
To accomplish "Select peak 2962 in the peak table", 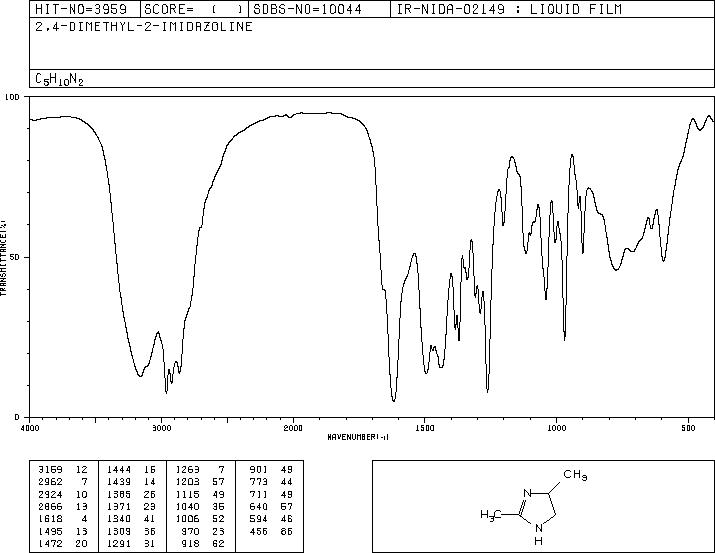I will tap(50, 482).
